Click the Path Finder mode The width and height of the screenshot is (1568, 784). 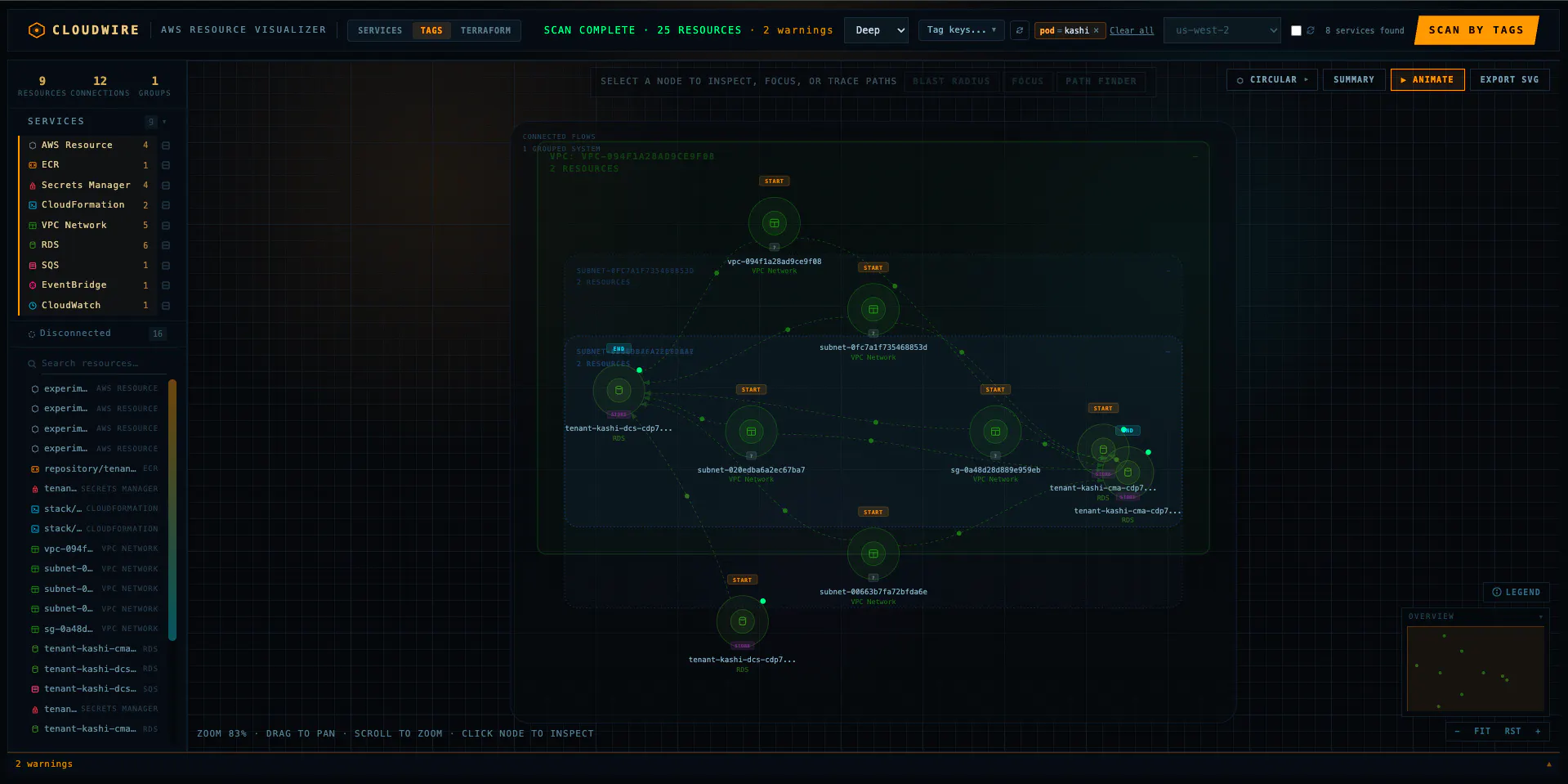(x=1101, y=82)
